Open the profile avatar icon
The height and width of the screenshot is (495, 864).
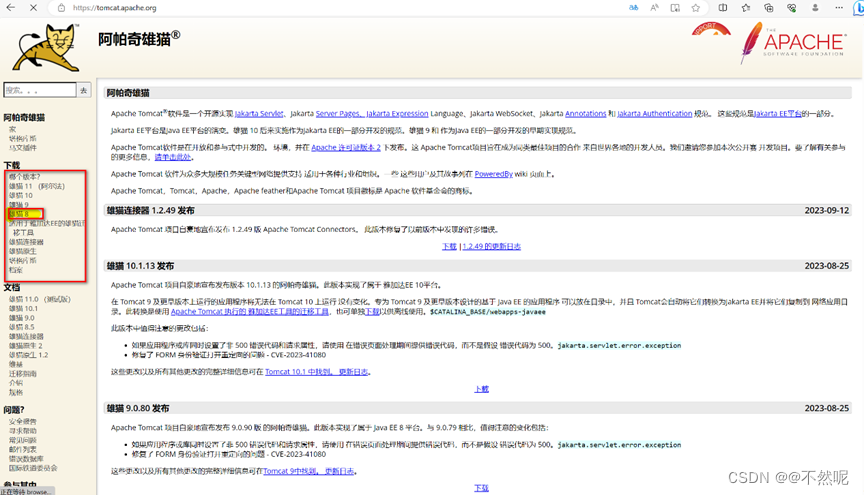coord(815,8)
